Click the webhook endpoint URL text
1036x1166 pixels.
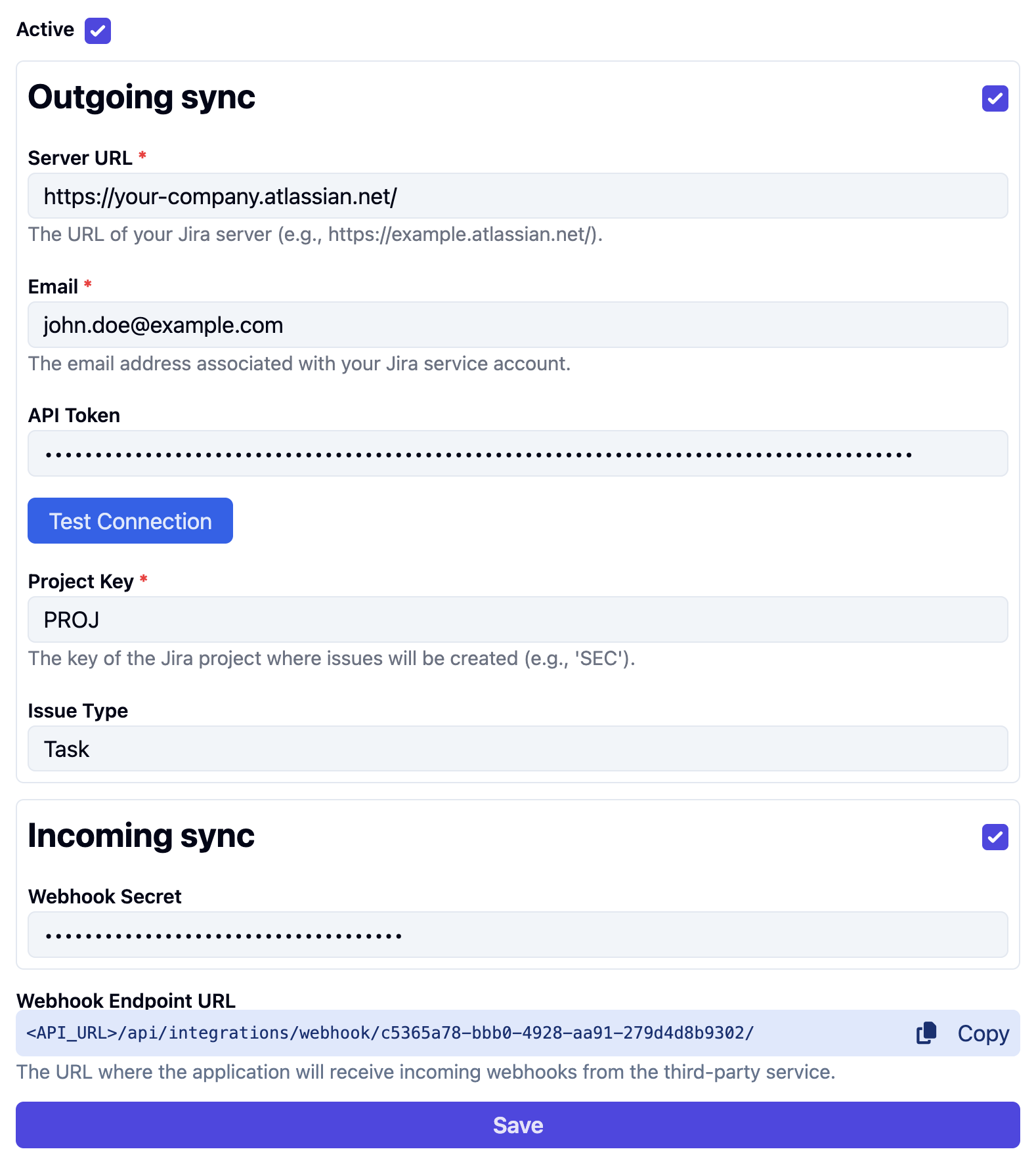(390, 1033)
